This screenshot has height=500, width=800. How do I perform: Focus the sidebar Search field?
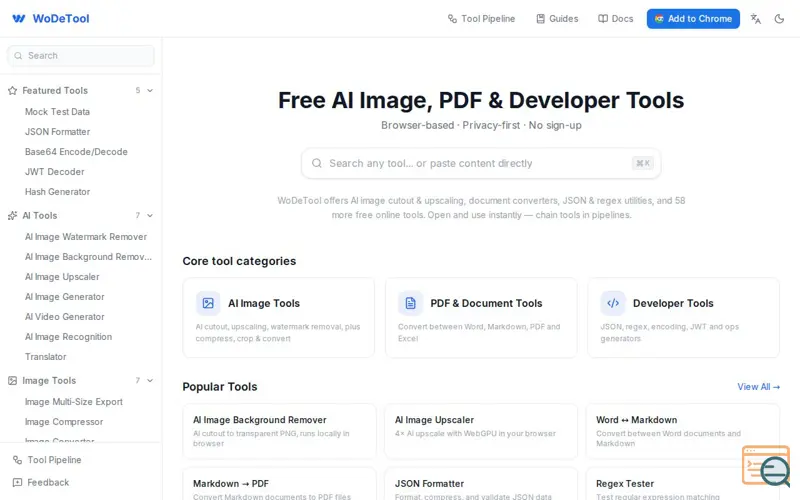click(x=81, y=56)
